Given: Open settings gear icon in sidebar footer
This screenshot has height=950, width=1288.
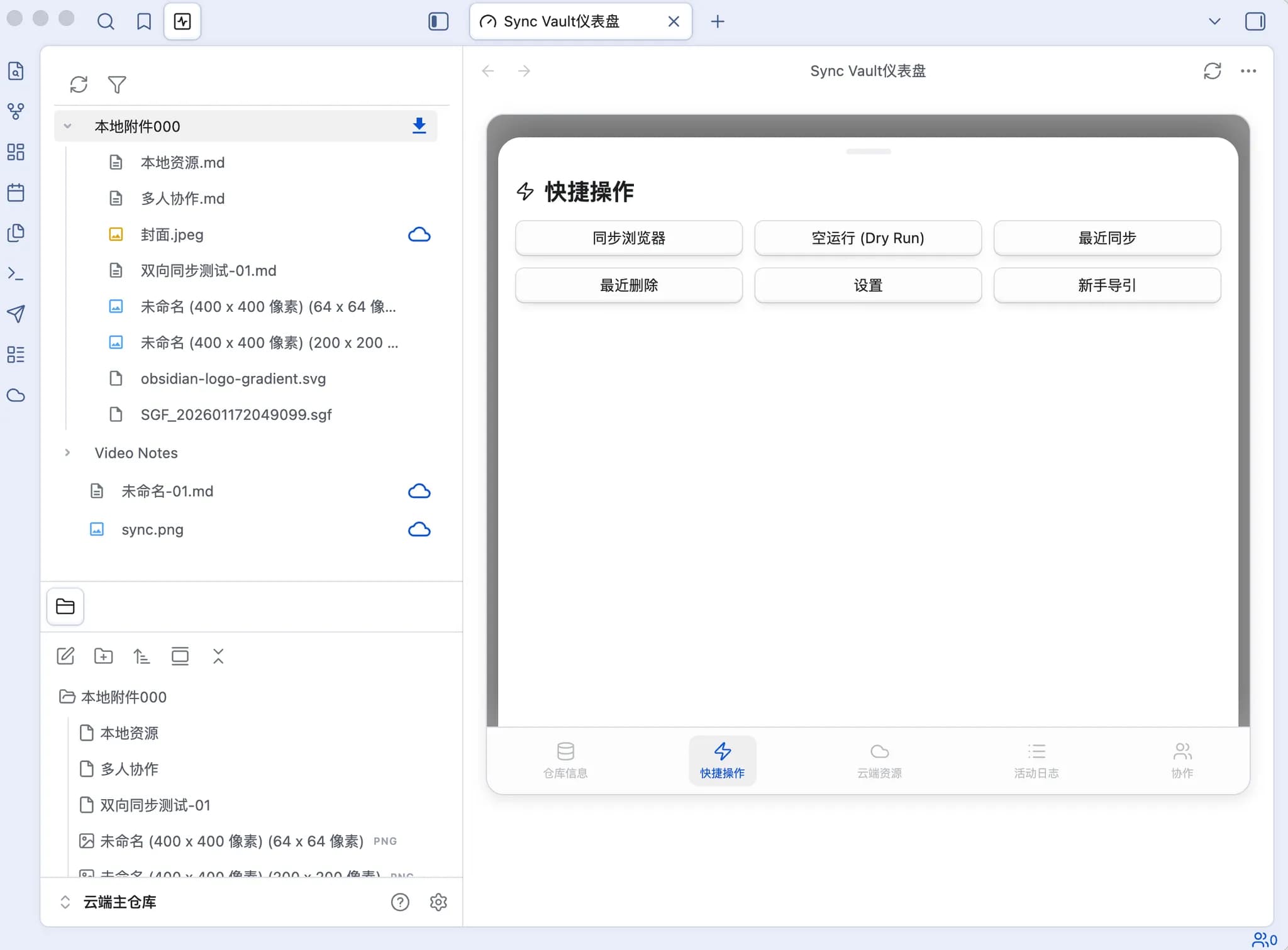Looking at the screenshot, I should (x=438, y=902).
